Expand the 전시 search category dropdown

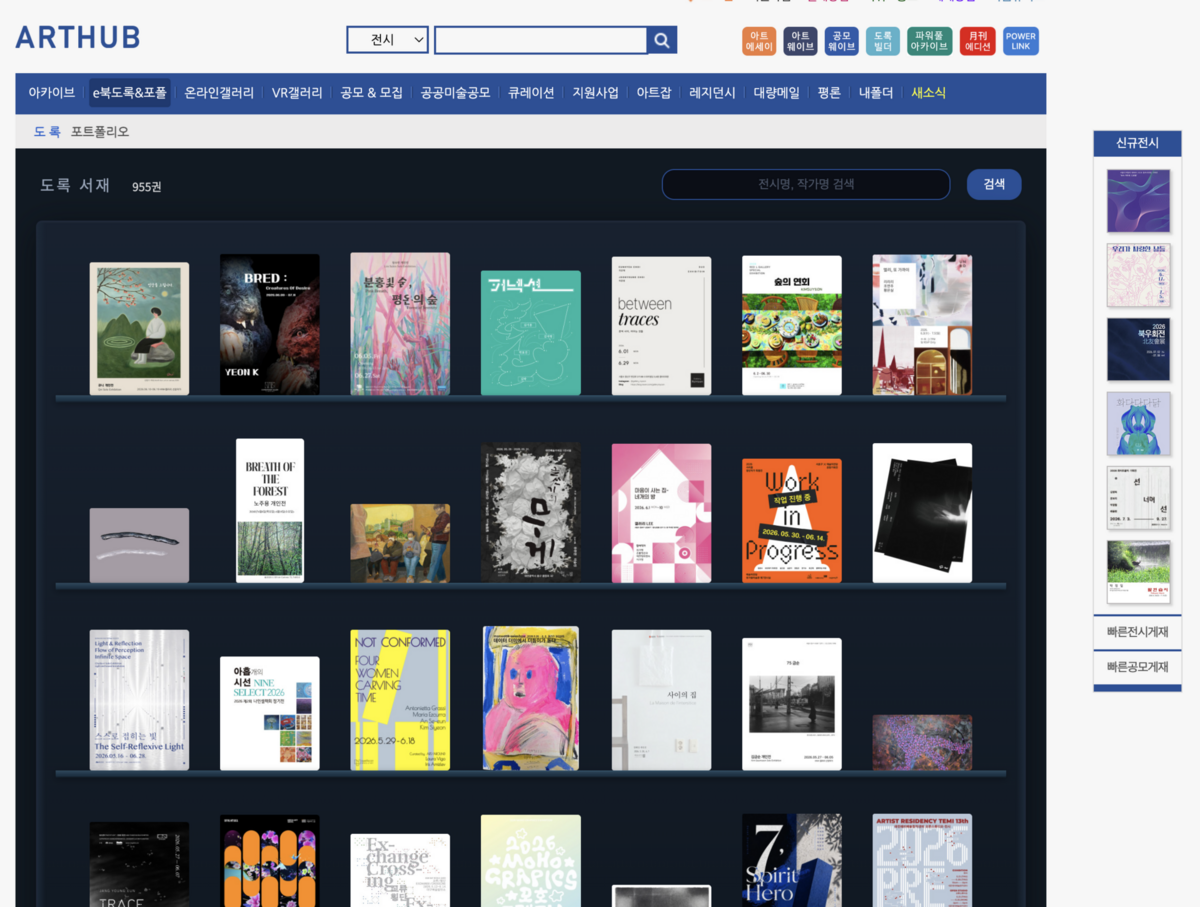(x=388, y=40)
